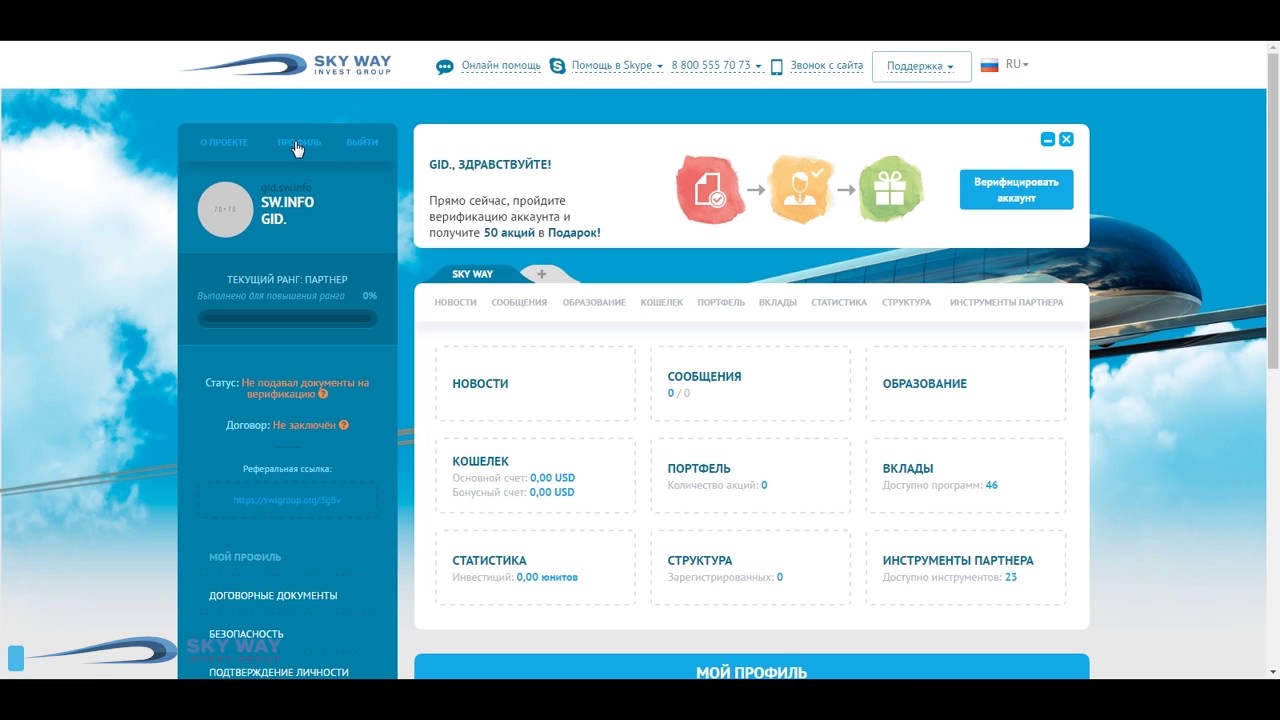1280x720 pixels.
Task: Open the 'Образование' menu item
Action: click(594, 302)
